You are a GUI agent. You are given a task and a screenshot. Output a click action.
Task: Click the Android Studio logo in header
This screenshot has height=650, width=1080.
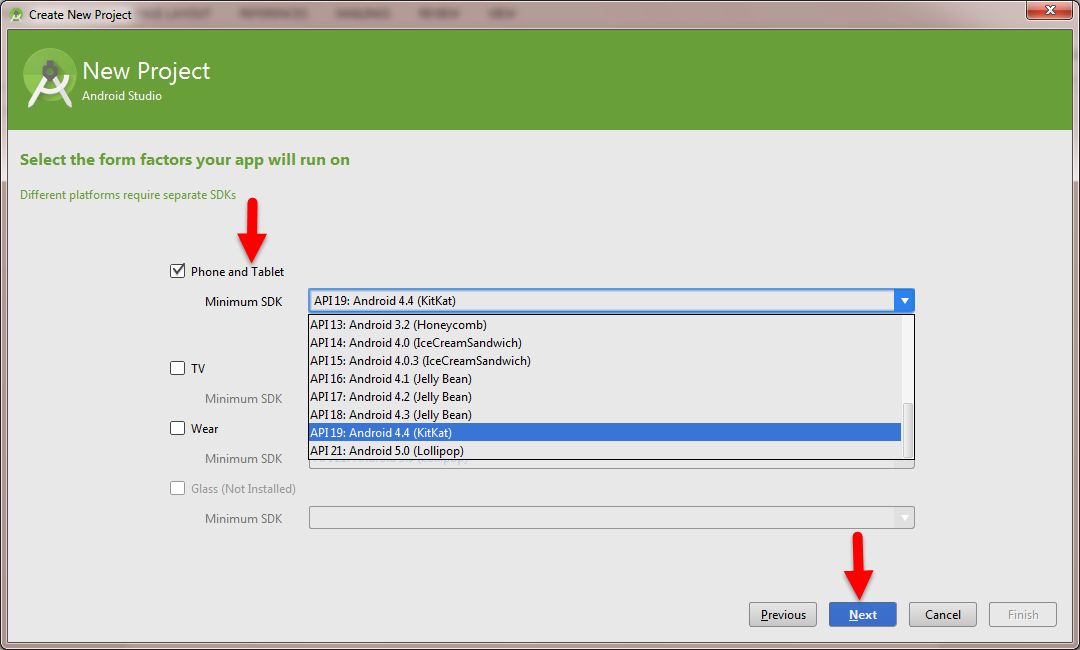[x=50, y=78]
